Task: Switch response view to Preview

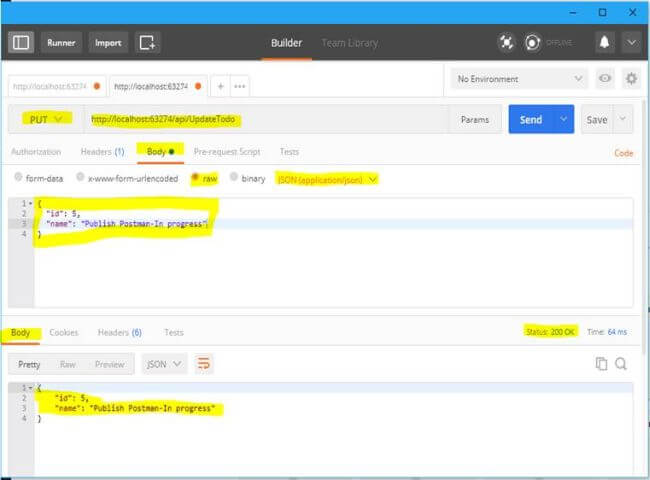Action: tap(109, 364)
